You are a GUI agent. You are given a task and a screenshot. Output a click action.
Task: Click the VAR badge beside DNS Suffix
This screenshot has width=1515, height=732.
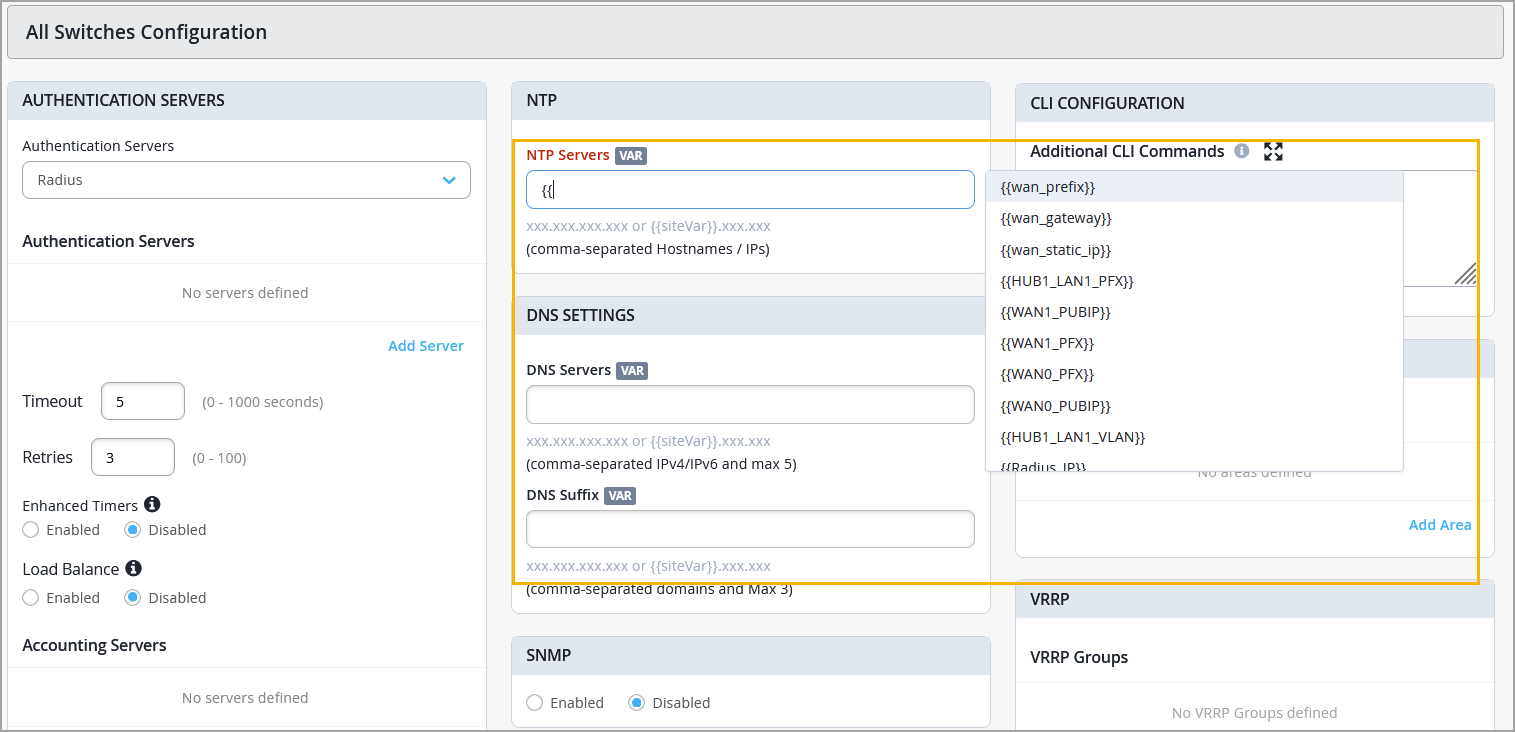pos(620,495)
